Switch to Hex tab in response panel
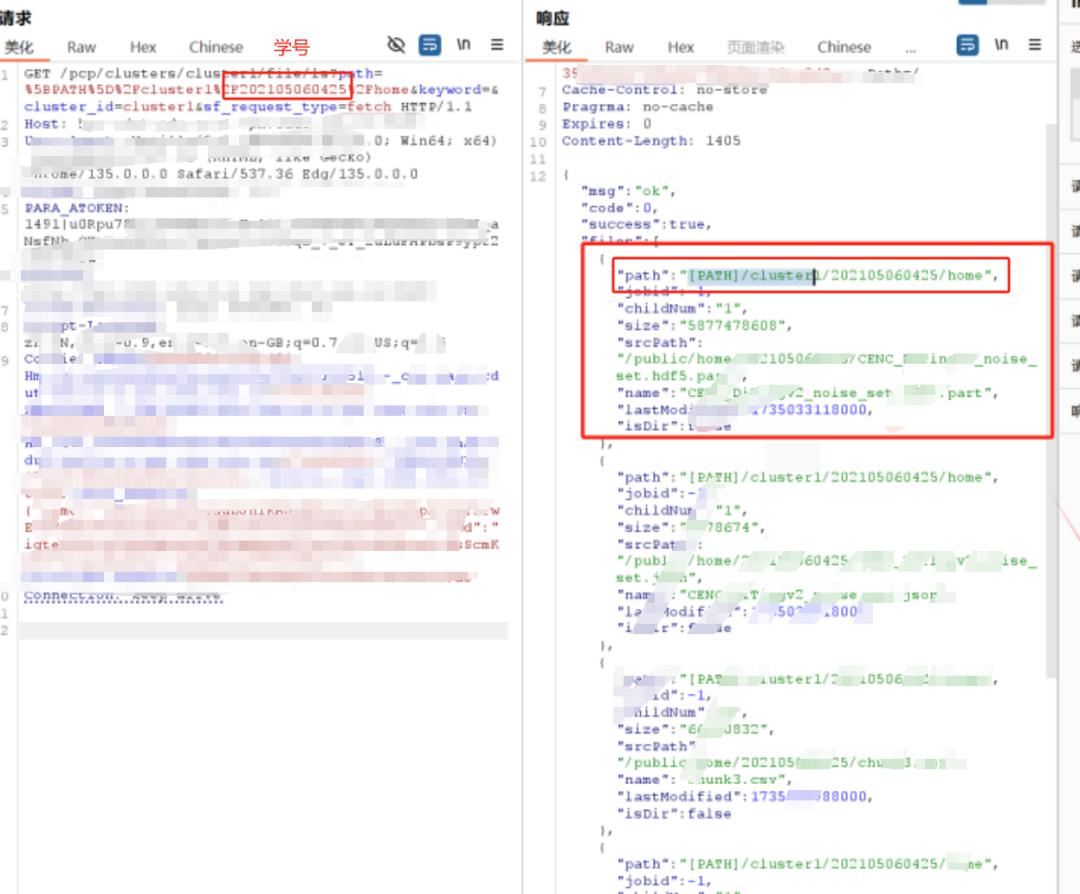The width and height of the screenshot is (1080, 894). point(681,47)
